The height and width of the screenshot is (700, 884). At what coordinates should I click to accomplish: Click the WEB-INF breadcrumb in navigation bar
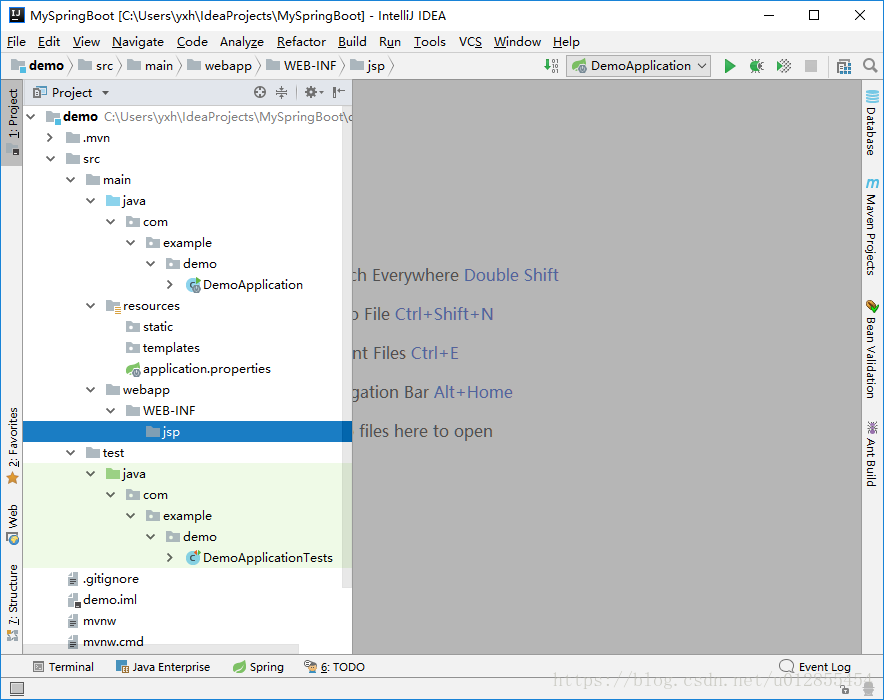click(302, 66)
